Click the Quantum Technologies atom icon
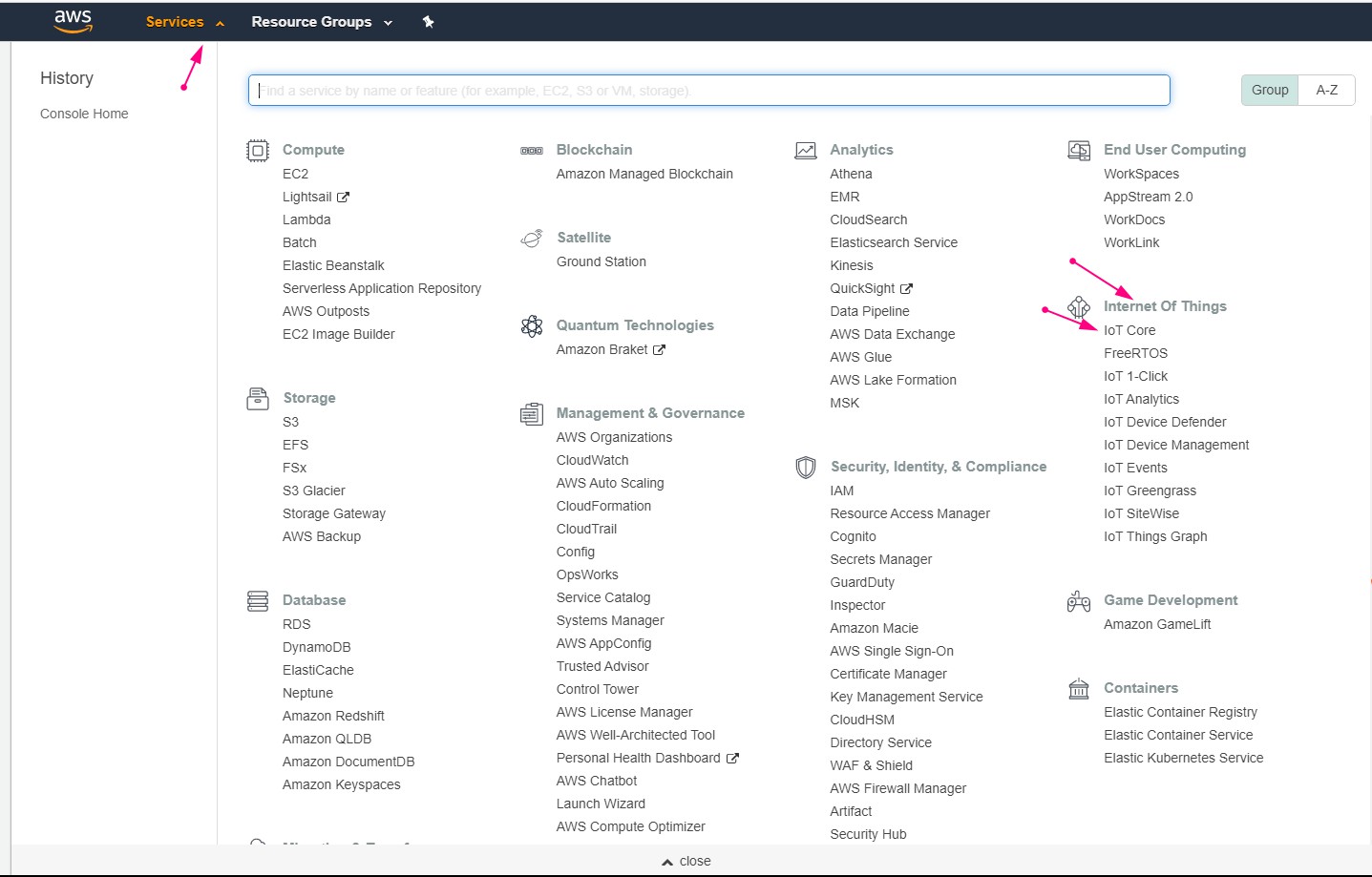The height and width of the screenshot is (877, 1372). (x=532, y=326)
